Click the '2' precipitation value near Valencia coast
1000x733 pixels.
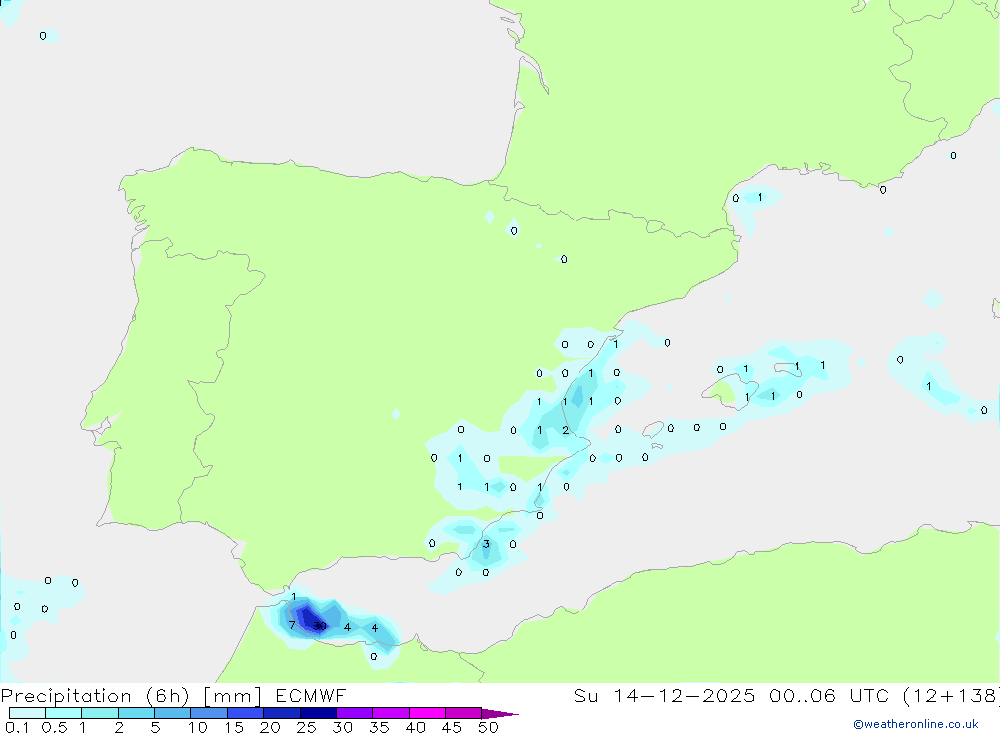click(566, 431)
